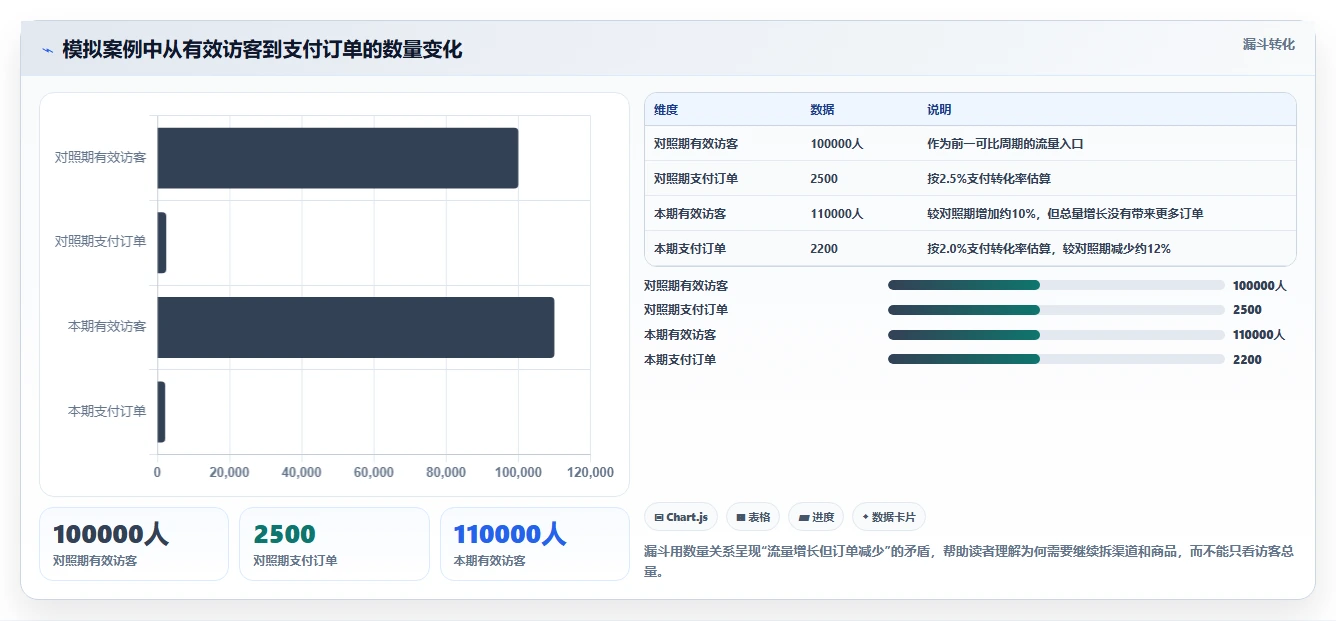This screenshot has height=621, width=1336.
Task: Click the 110000人 progress value
Action: point(1259,335)
